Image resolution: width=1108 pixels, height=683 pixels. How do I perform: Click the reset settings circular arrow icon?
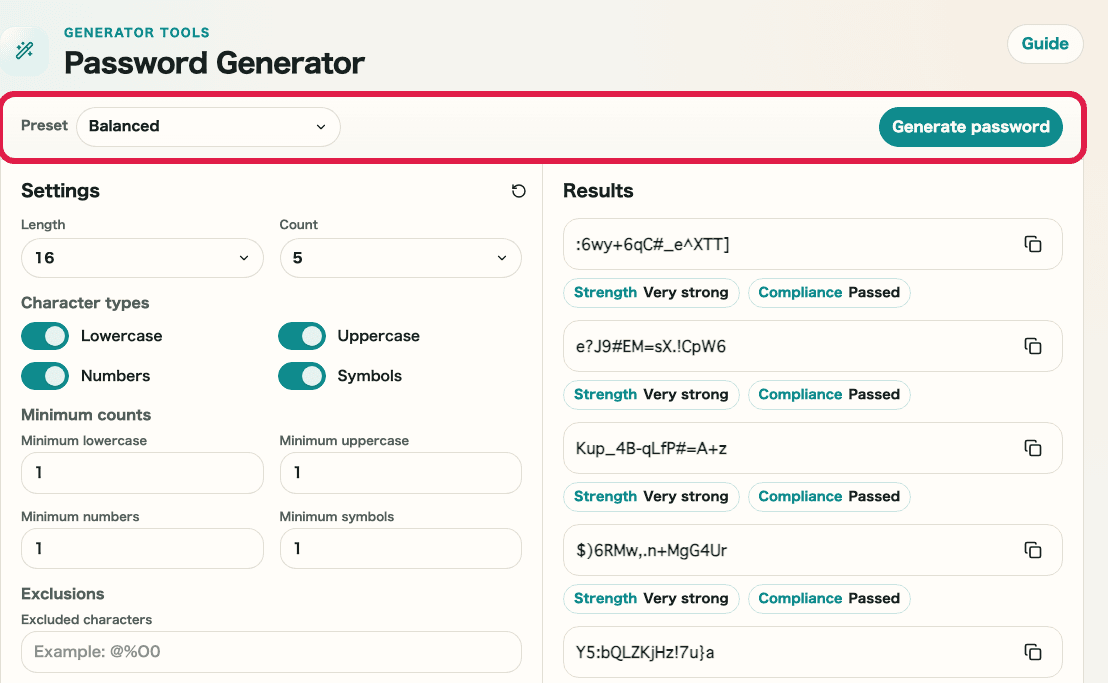(x=518, y=191)
